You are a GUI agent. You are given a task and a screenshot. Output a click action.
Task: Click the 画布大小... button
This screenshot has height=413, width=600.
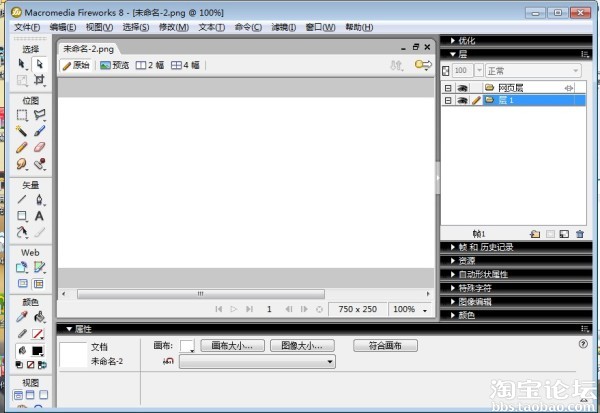coord(232,346)
